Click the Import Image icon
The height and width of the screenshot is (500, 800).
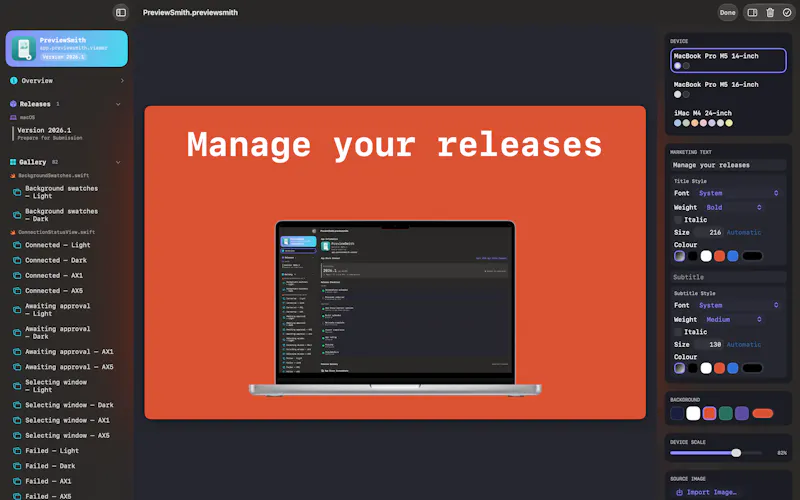pos(679,492)
